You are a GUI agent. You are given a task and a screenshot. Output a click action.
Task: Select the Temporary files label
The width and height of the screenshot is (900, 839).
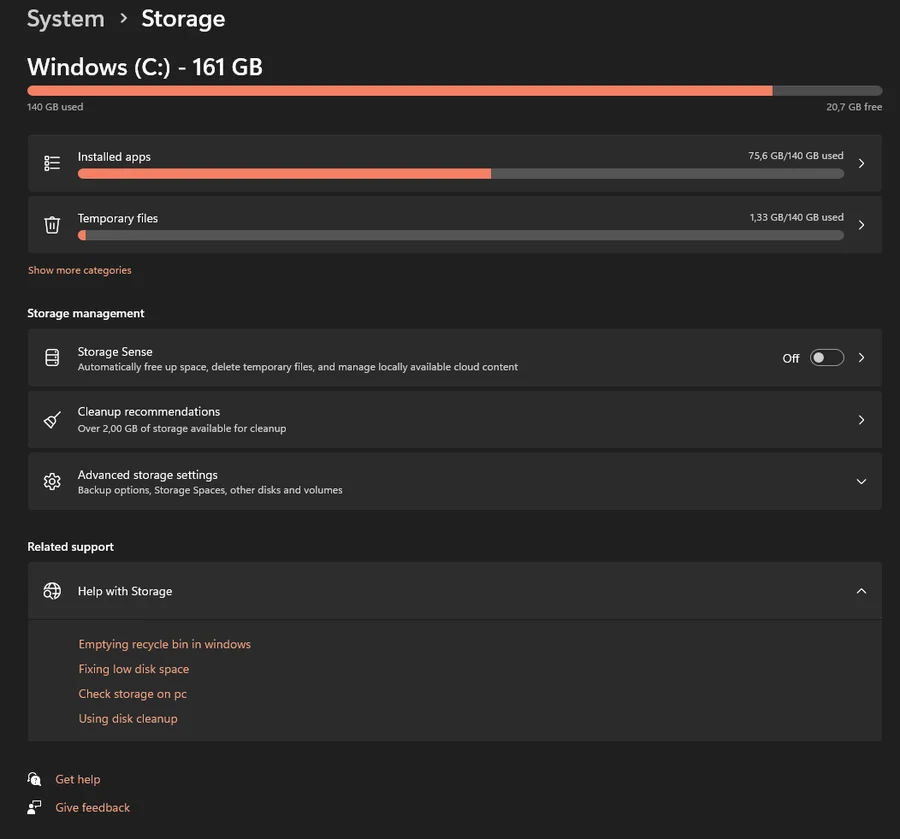(118, 218)
